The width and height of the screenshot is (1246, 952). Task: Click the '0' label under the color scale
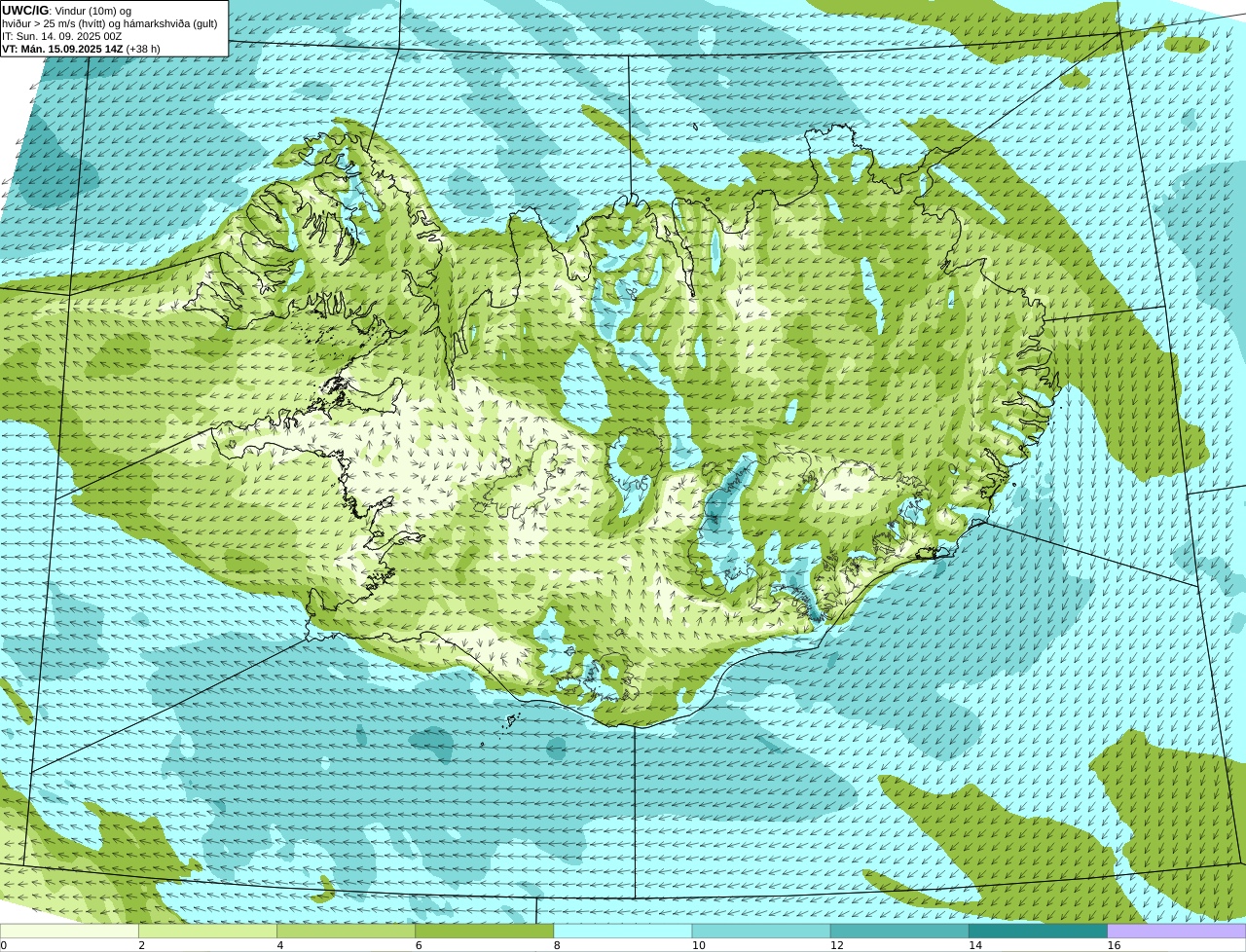pos(3,945)
